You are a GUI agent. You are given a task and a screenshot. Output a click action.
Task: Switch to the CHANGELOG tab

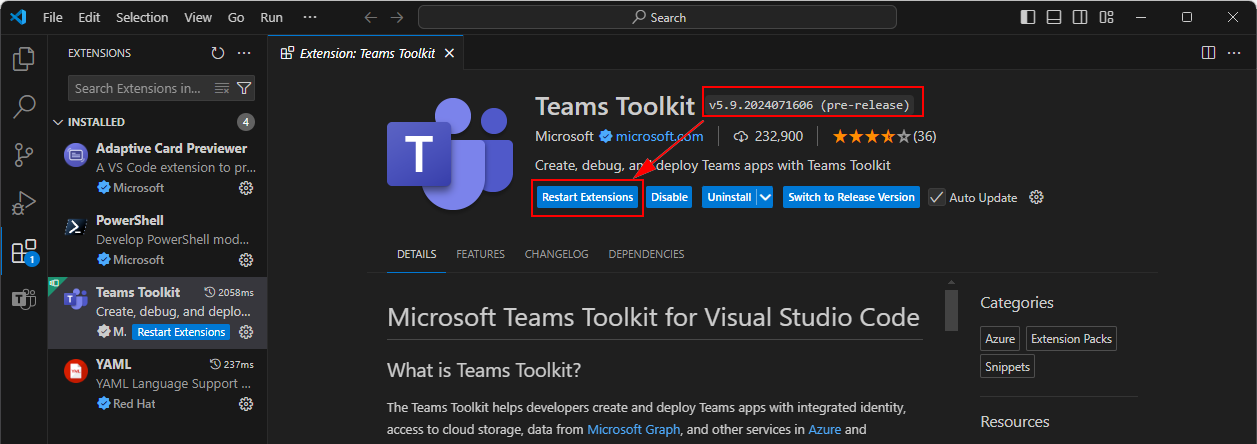pos(557,254)
